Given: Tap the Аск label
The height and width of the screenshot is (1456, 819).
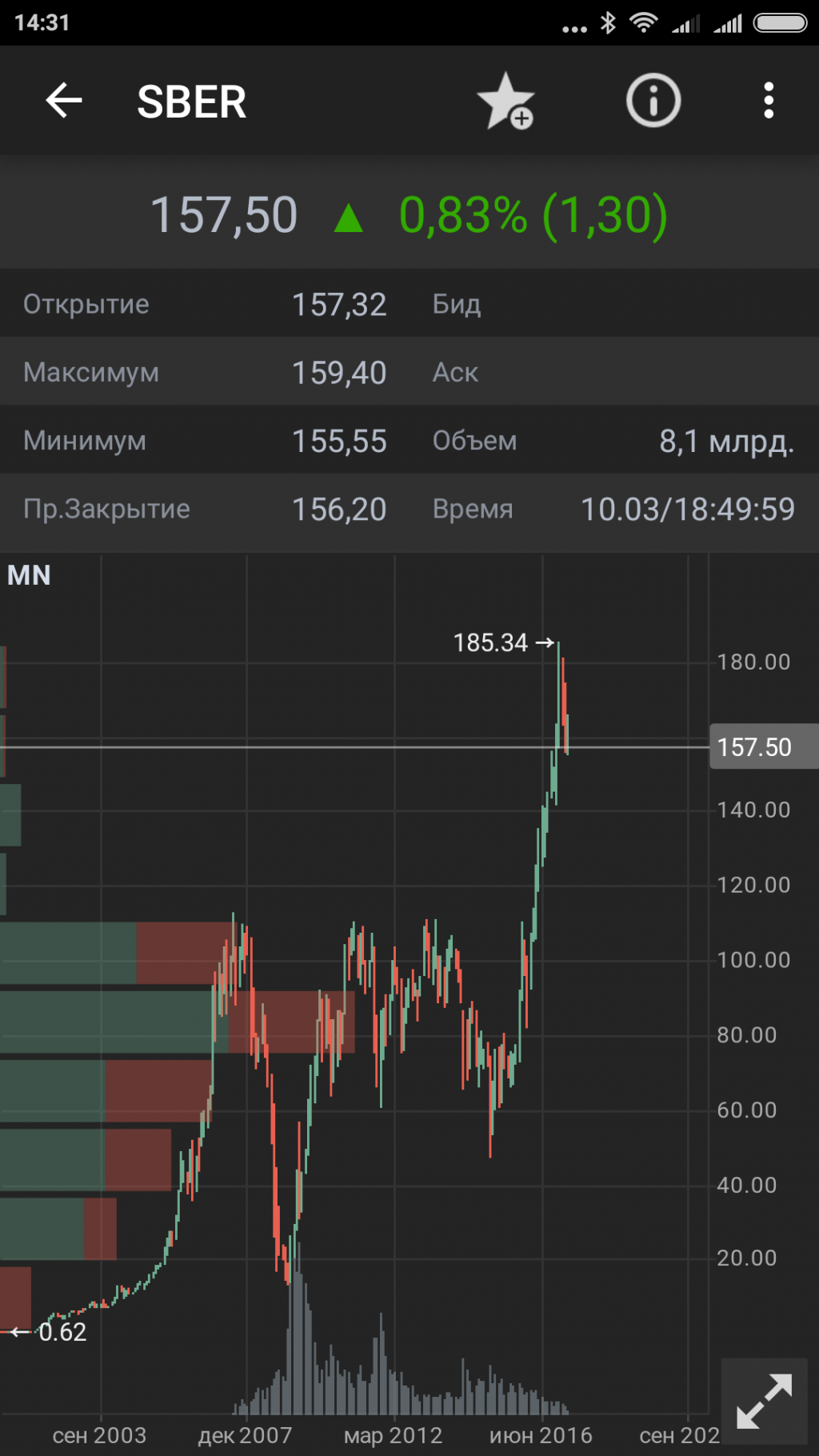Looking at the screenshot, I should point(455,373).
